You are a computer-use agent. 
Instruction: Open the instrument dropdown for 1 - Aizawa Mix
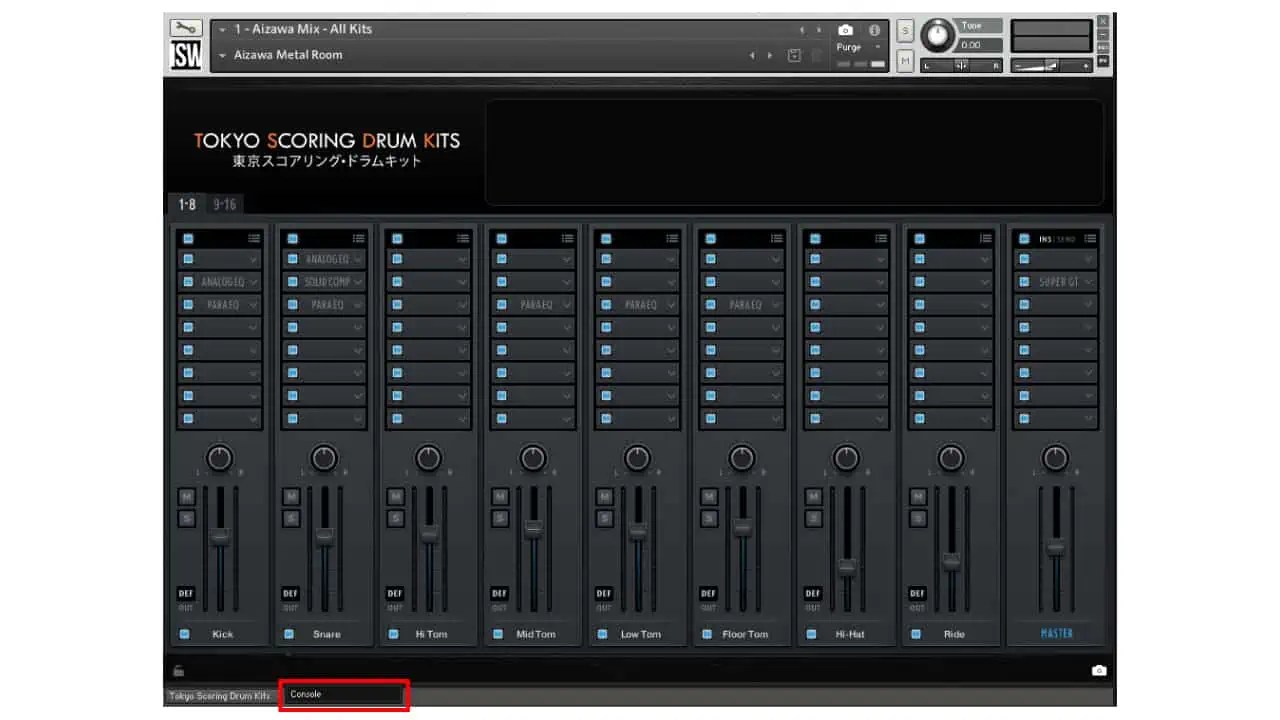pos(222,30)
